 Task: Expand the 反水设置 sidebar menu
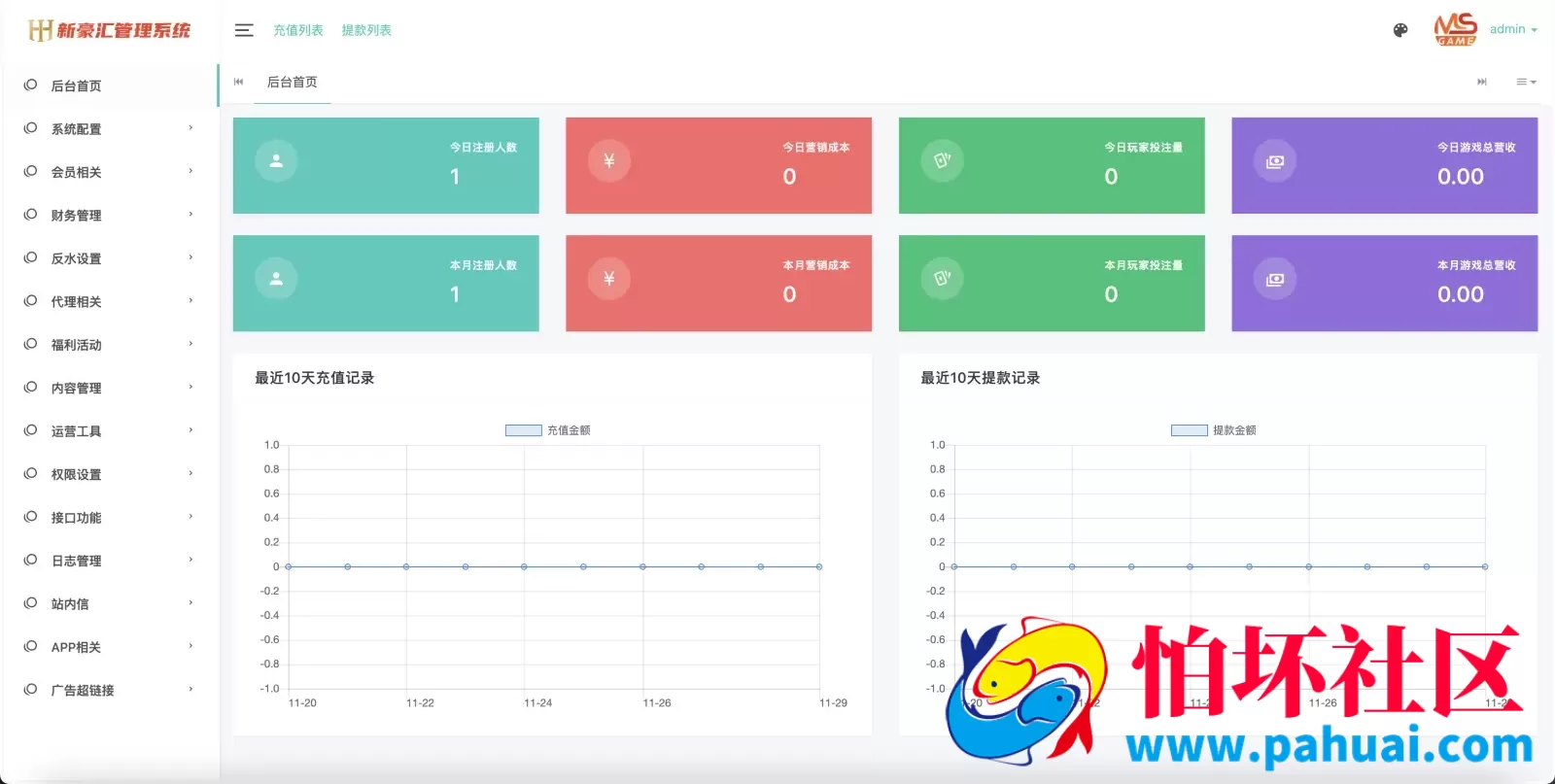click(x=109, y=258)
